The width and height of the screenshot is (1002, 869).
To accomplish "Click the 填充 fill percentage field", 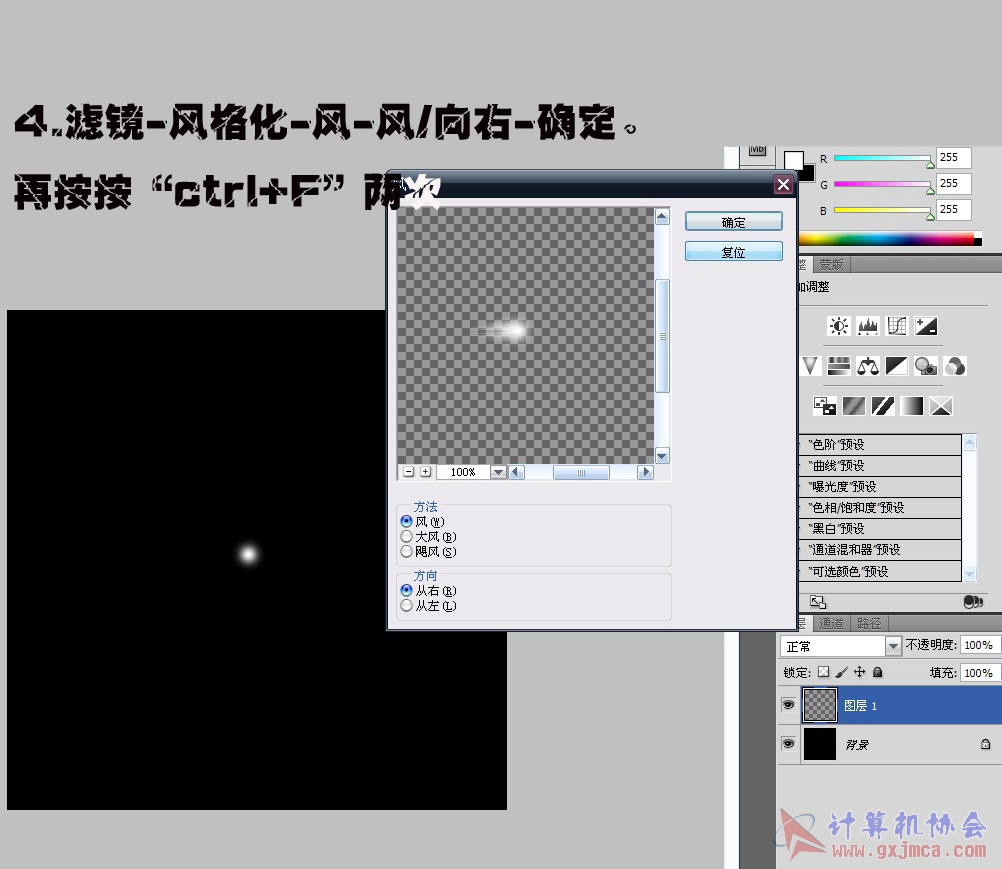I will pyautogui.click(x=980, y=672).
